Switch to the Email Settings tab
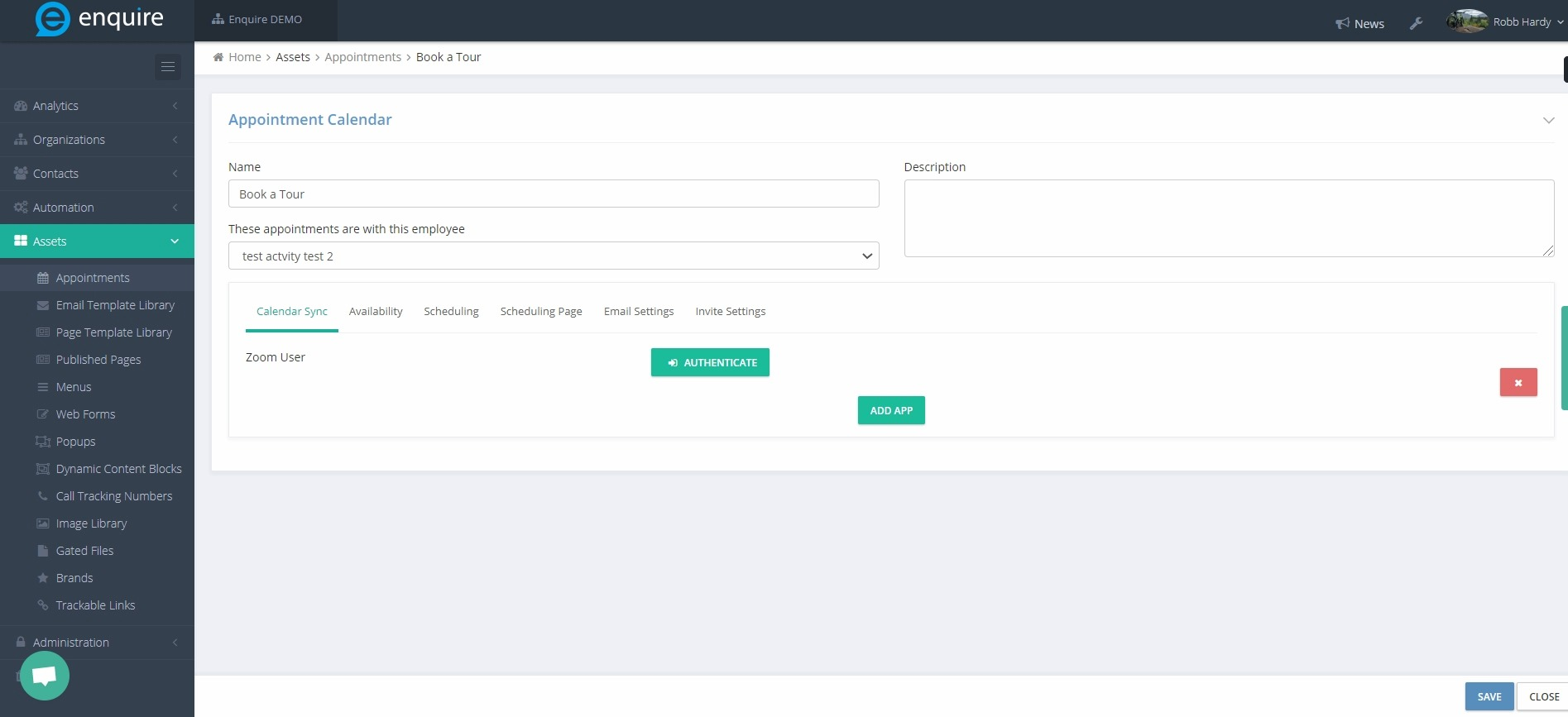 [639, 312]
